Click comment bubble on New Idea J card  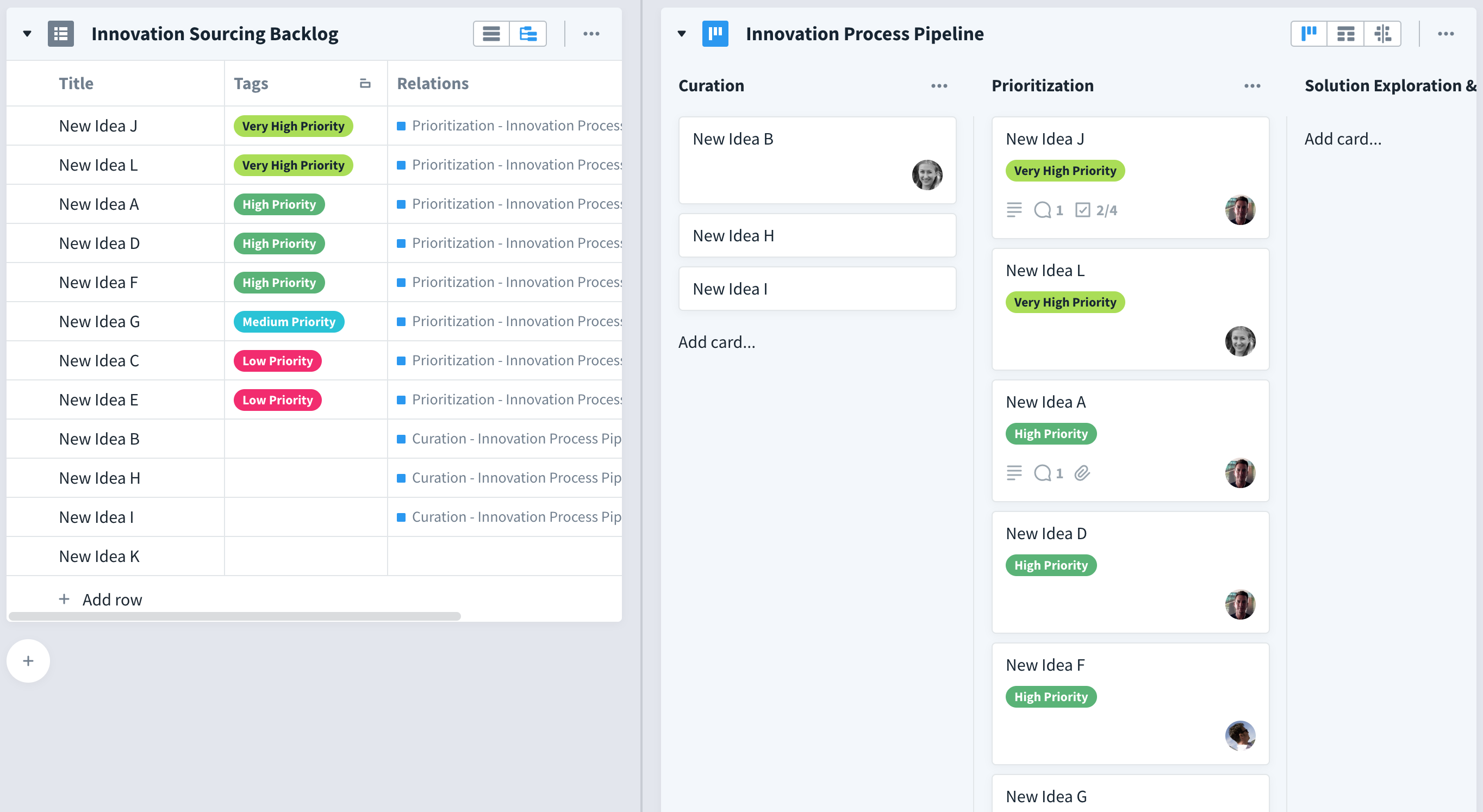coord(1043,210)
